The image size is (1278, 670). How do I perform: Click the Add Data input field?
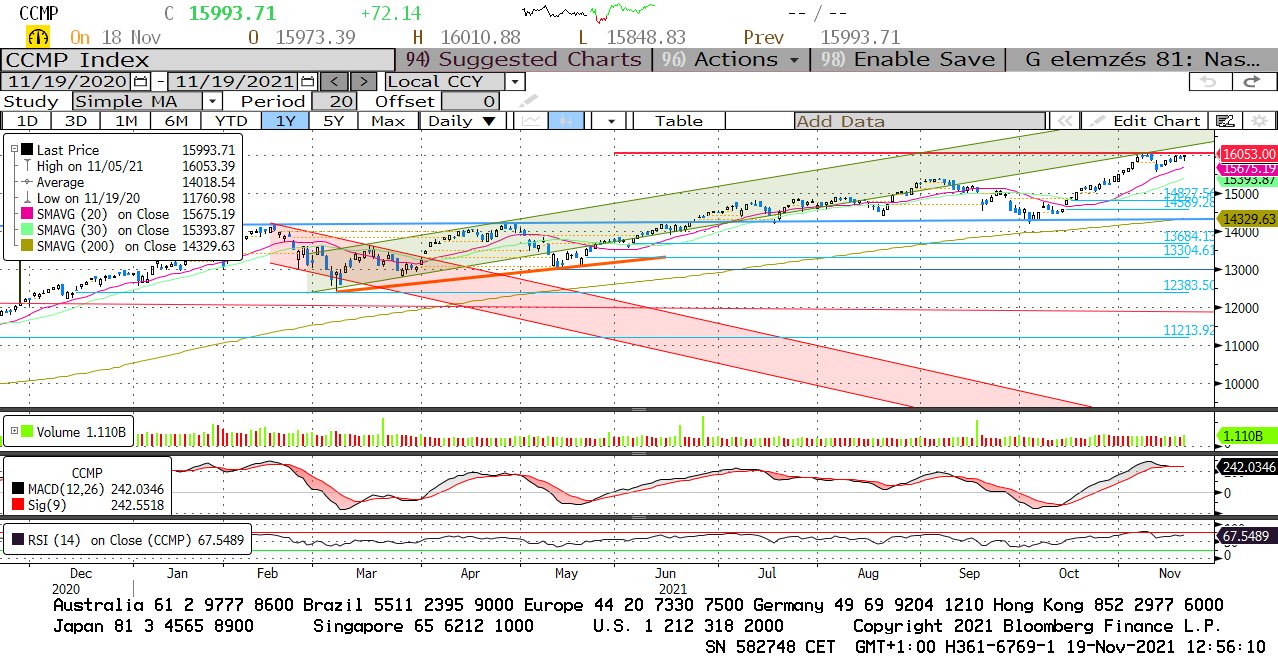point(920,121)
